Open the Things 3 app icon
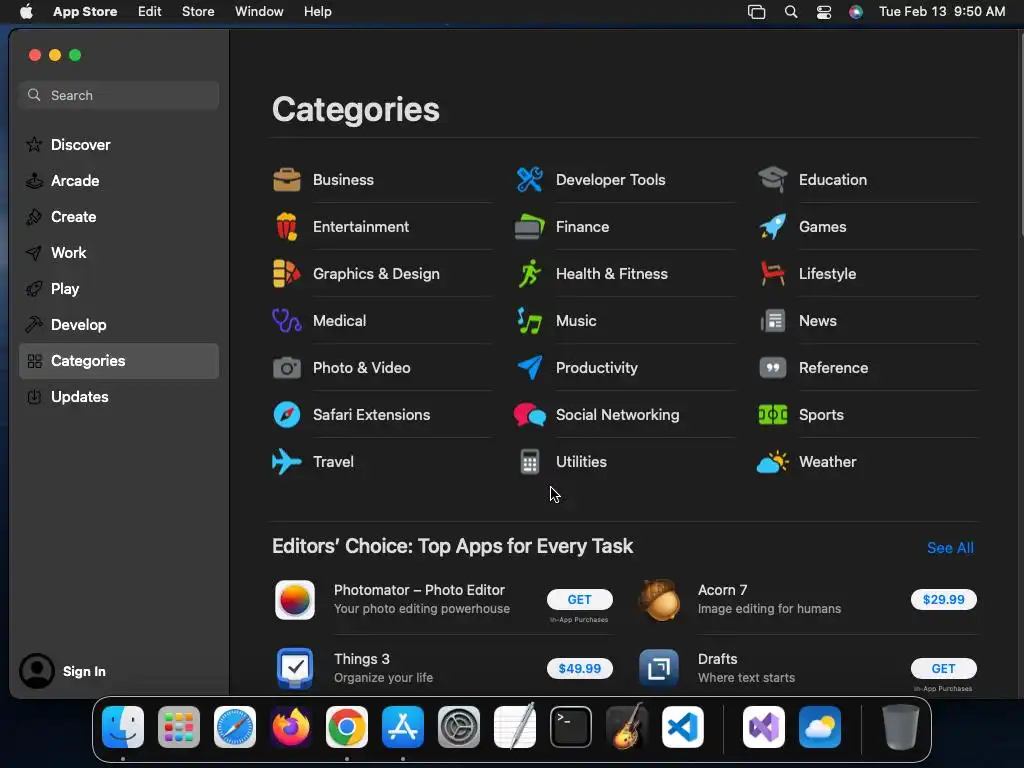The height and width of the screenshot is (768, 1024). [x=295, y=669]
